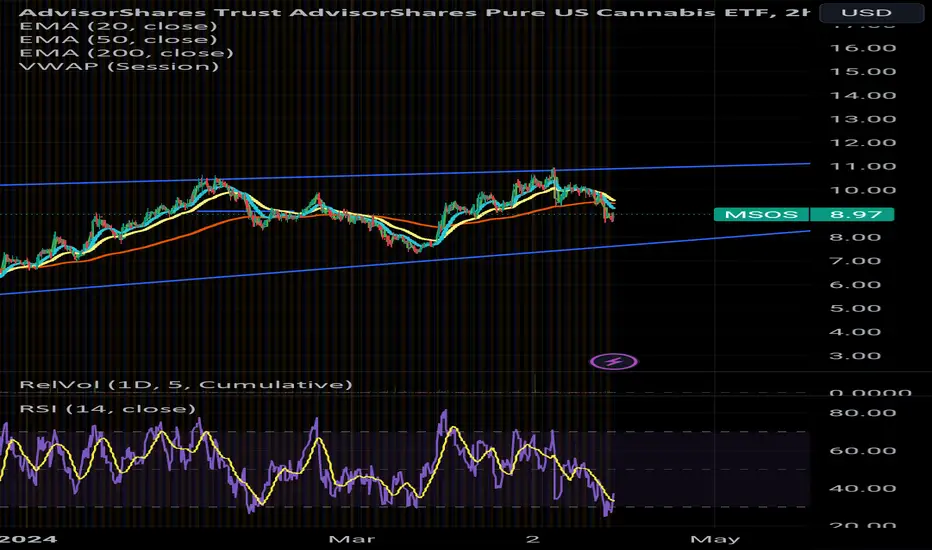The height and width of the screenshot is (550, 932).
Task: Click the RSI 40.00 axis label
Action: [863, 489]
